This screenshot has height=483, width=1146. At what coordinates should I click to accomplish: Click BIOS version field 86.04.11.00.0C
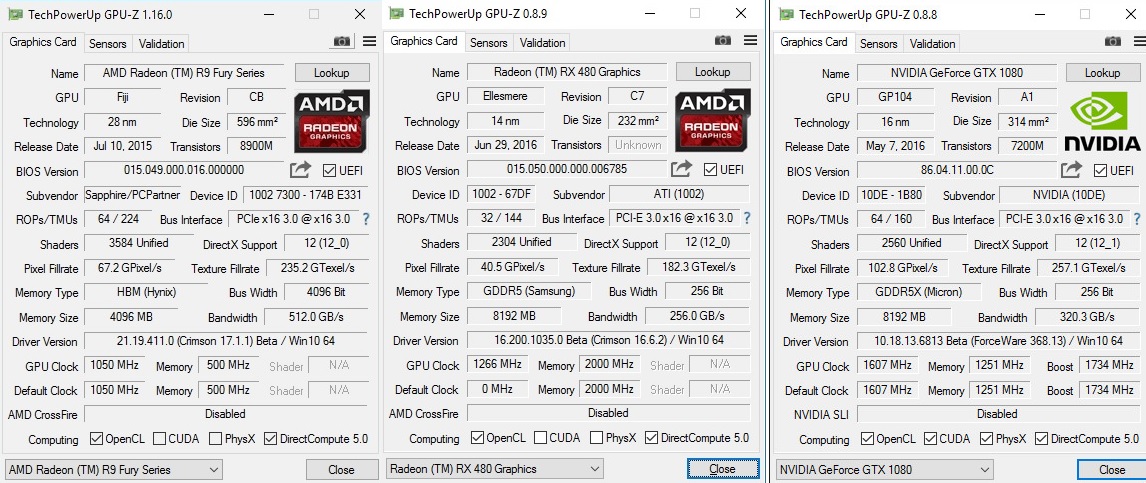click(x=955, y=171)
